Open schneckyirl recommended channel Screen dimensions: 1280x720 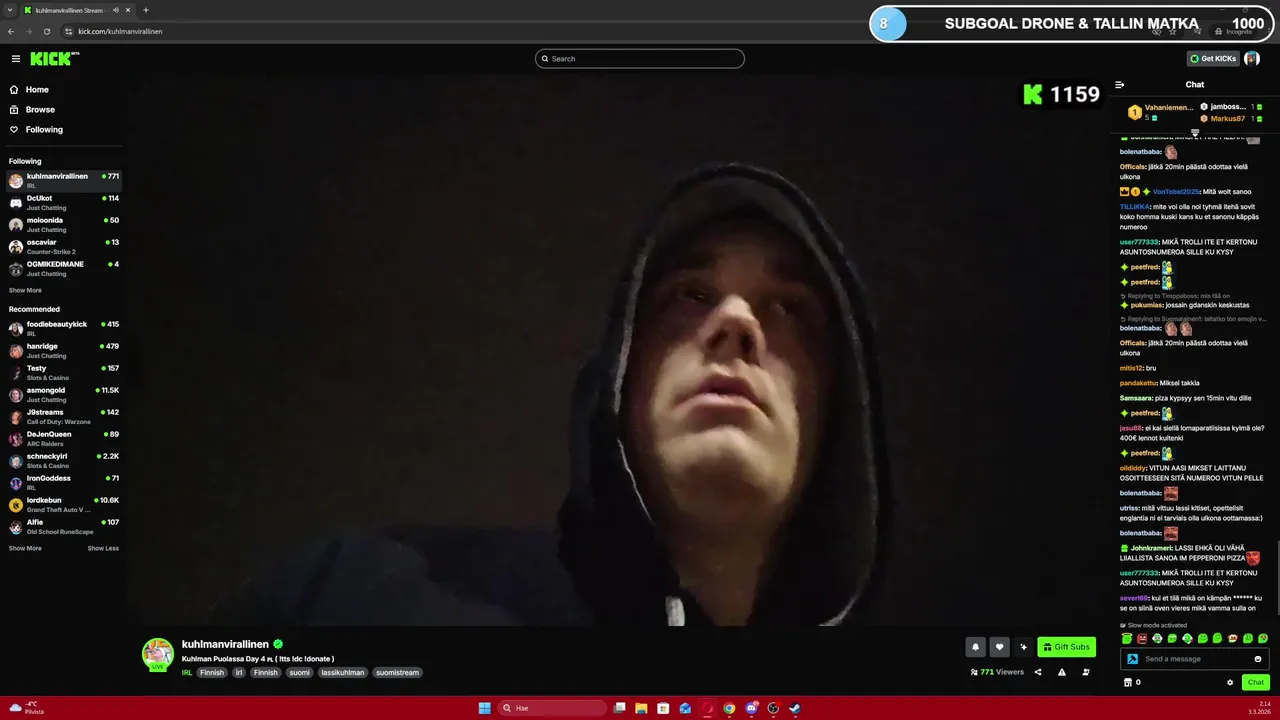click(x=63, y=460)
